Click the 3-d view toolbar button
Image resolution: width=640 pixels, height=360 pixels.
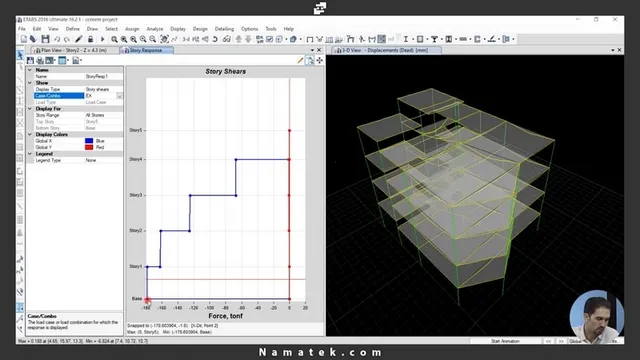click(x=186, y=39)
